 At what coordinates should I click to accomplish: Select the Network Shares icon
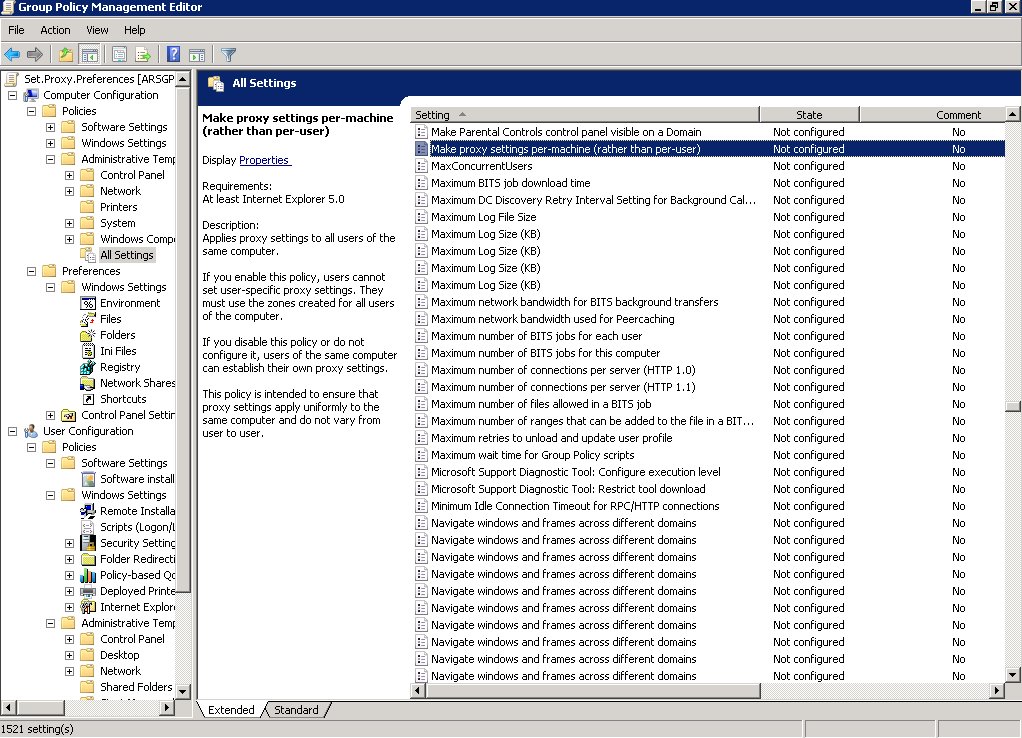click(88, 383)
